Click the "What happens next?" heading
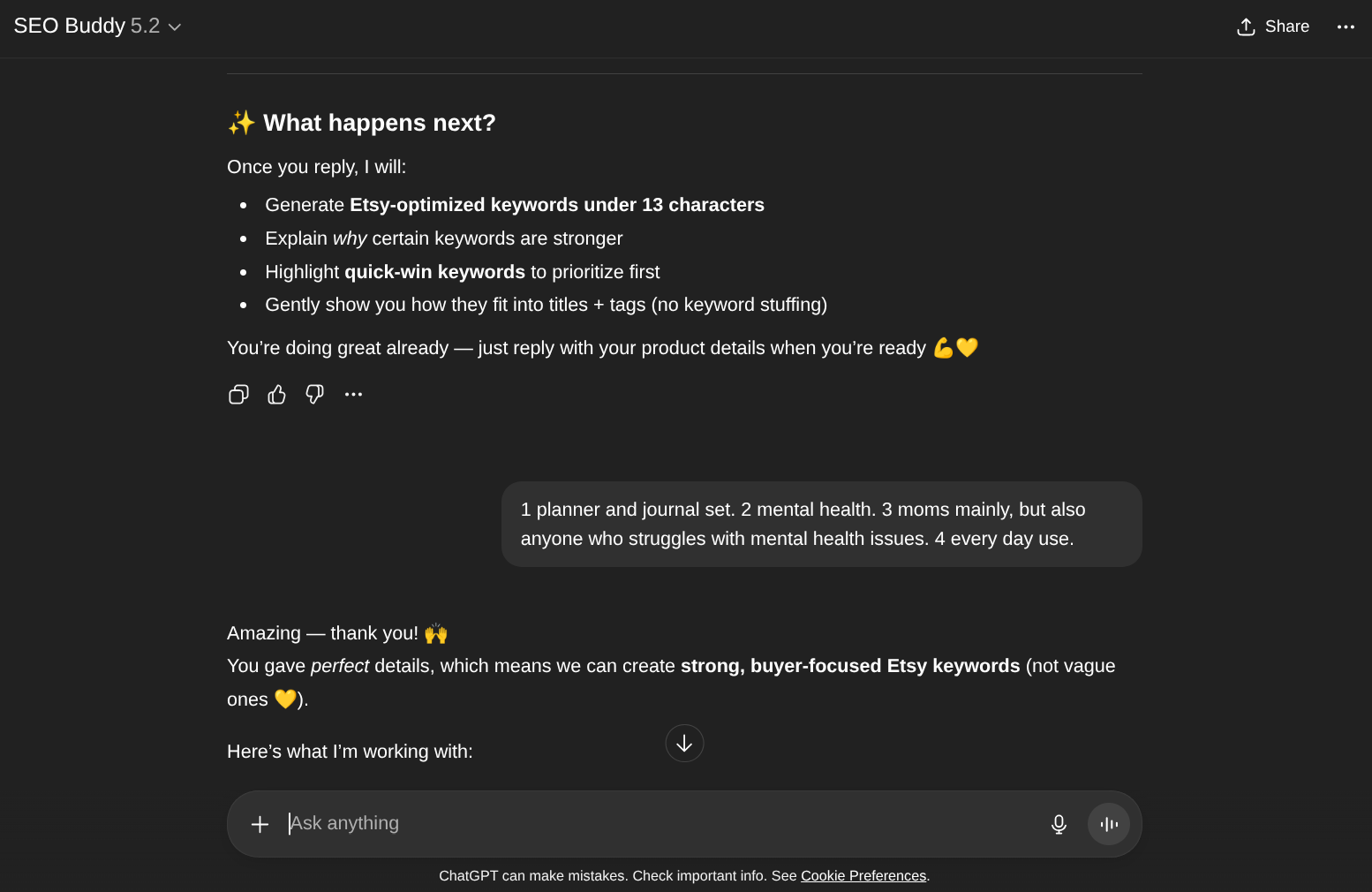Screen dimensions: 1372x892 pyautogui.click(x=379, y=123)
